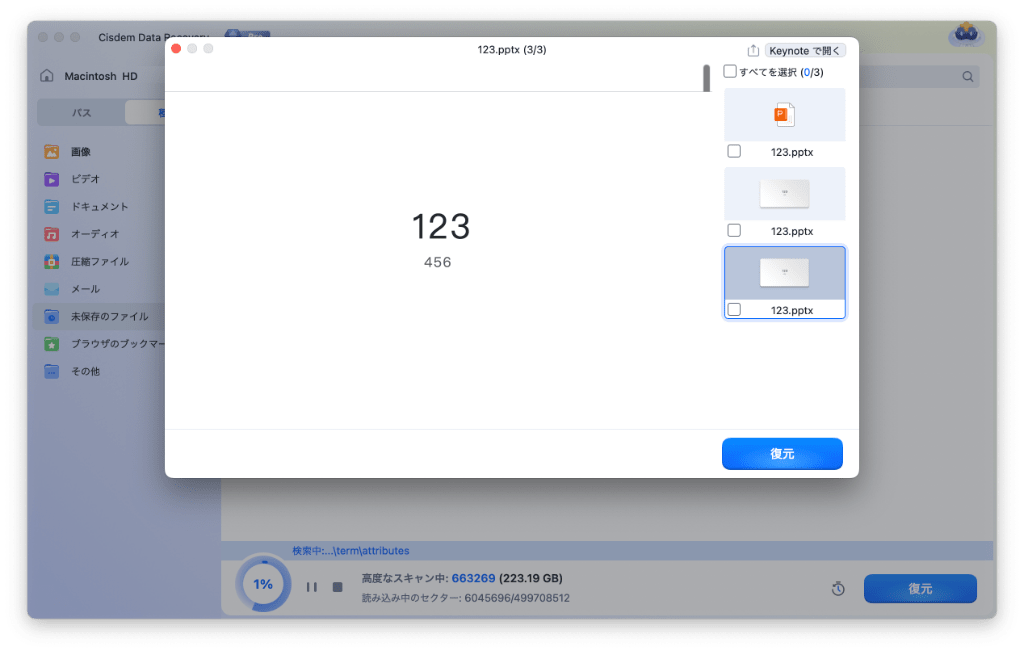This screenshot has height=652, width=1024.
Task: Select the PowerPoint icon thumbnail
Action: click(784, 115)
